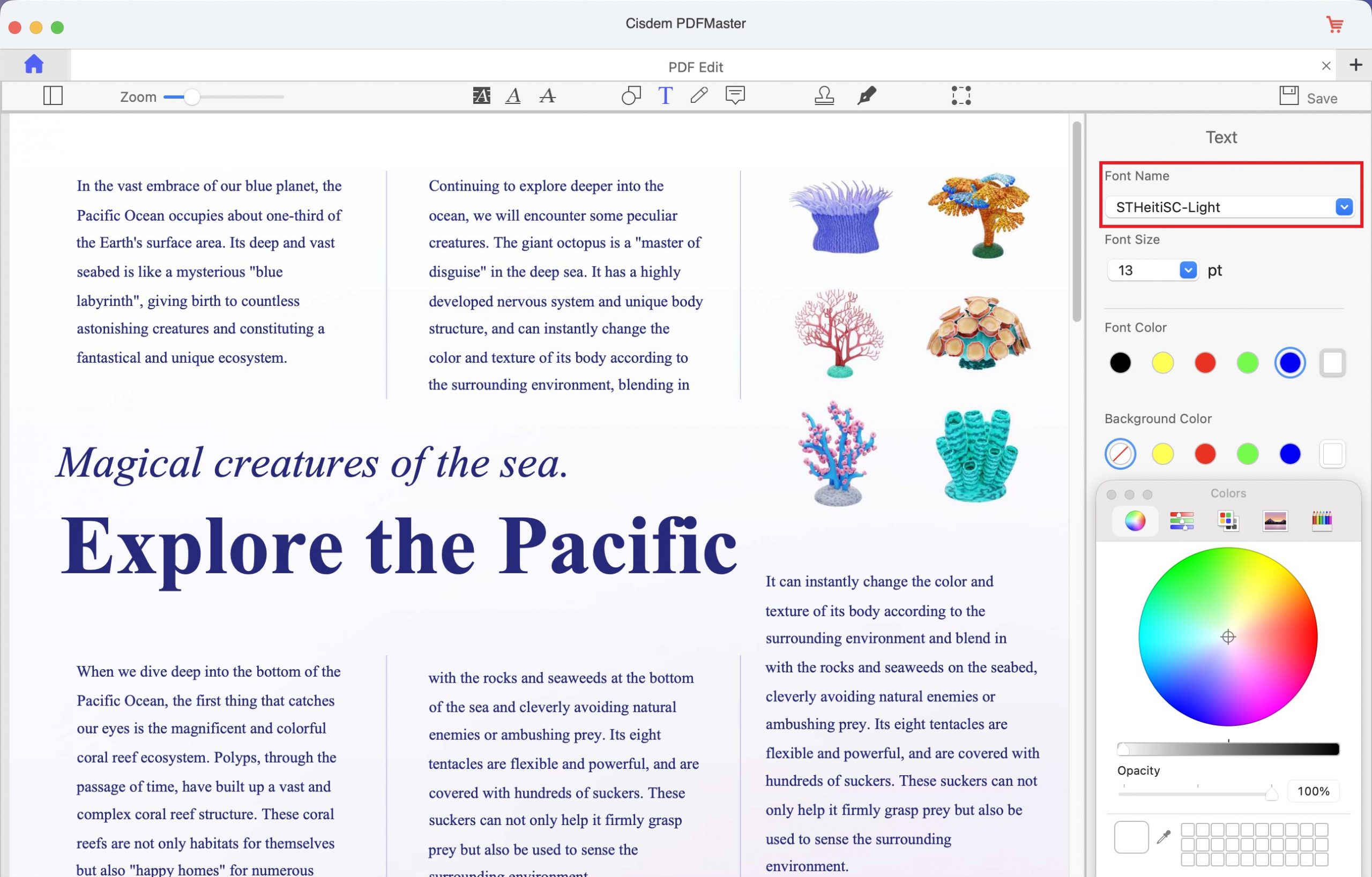
Task: Click the Save label
Action: tap(1322, 98)
